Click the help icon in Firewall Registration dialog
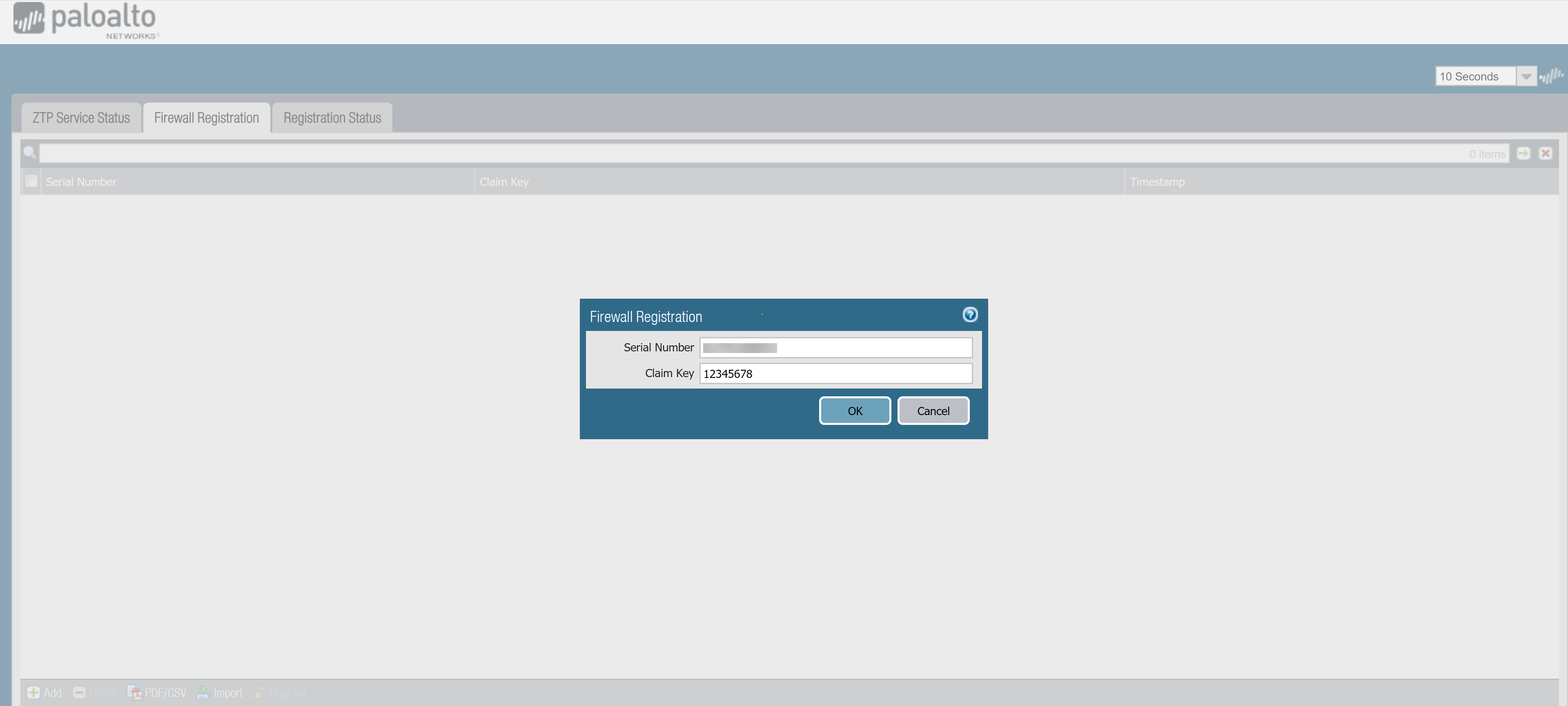Screen dimensions: 1568x706 point(970,314)
